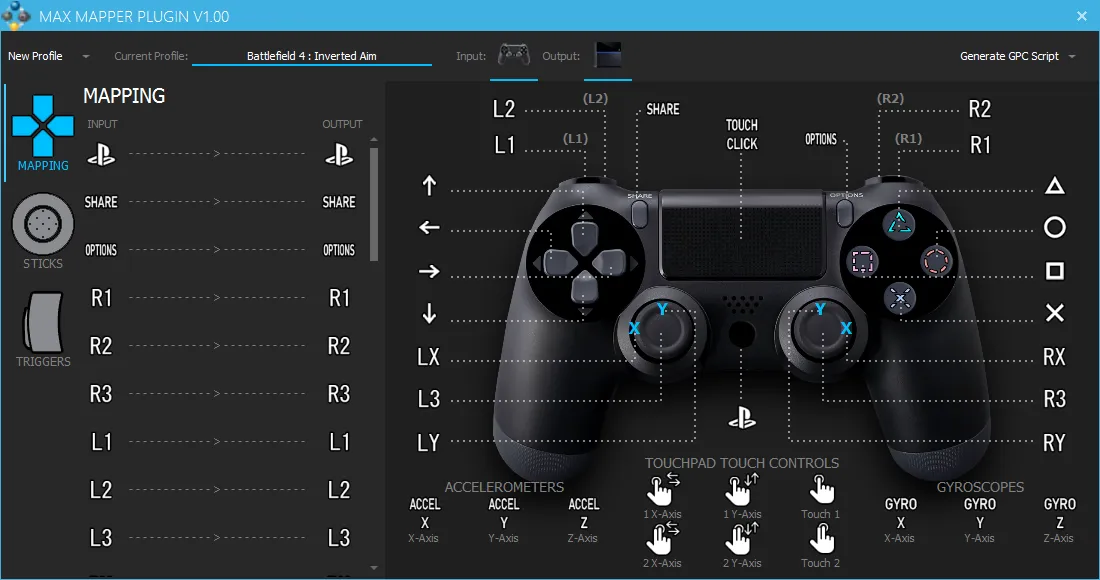Click the Square button icon on the right
The image size is (1100, 580).
pos(1054,271)
